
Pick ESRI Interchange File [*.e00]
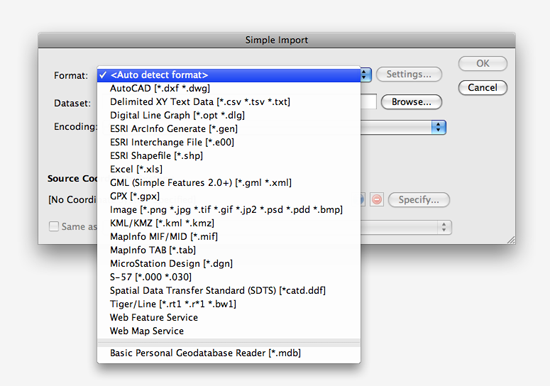229,142
